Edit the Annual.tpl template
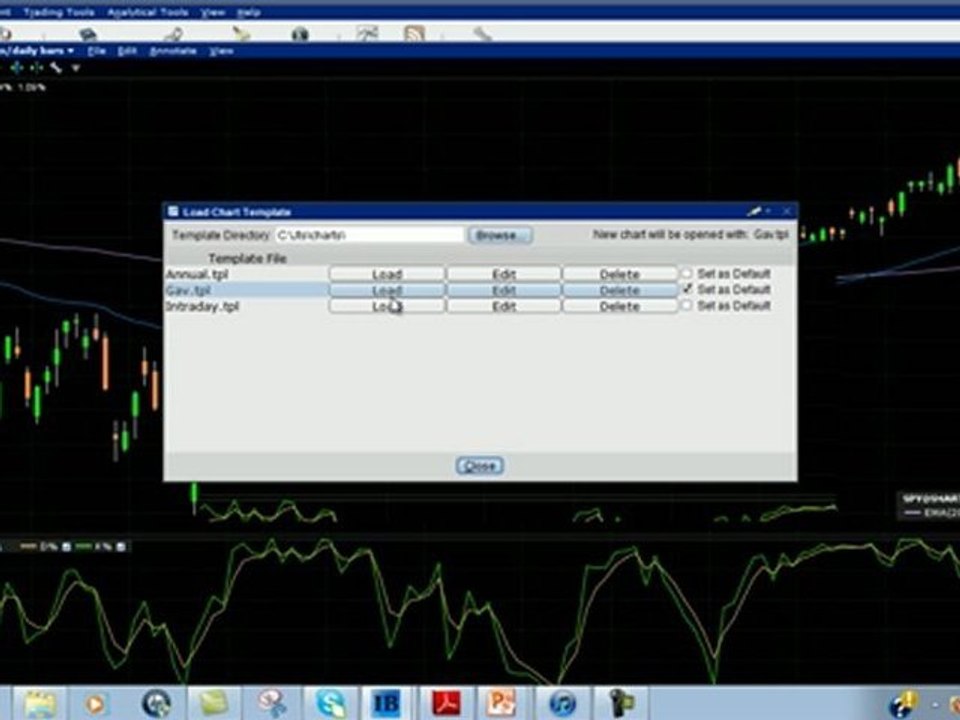 [x=503, y=274]
